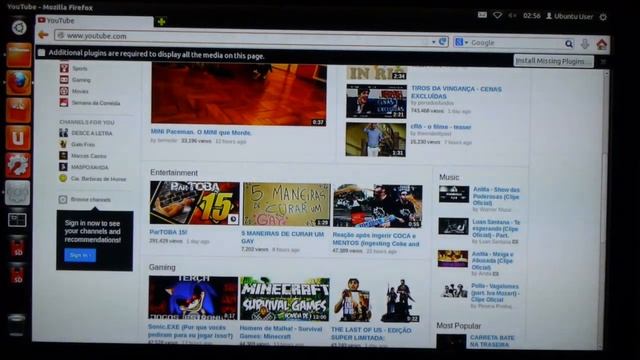Click the Gaming category icon in sidebar
The height and width of the screenshot is (360, 640).
pyautogui.click(x=64, y=80)
